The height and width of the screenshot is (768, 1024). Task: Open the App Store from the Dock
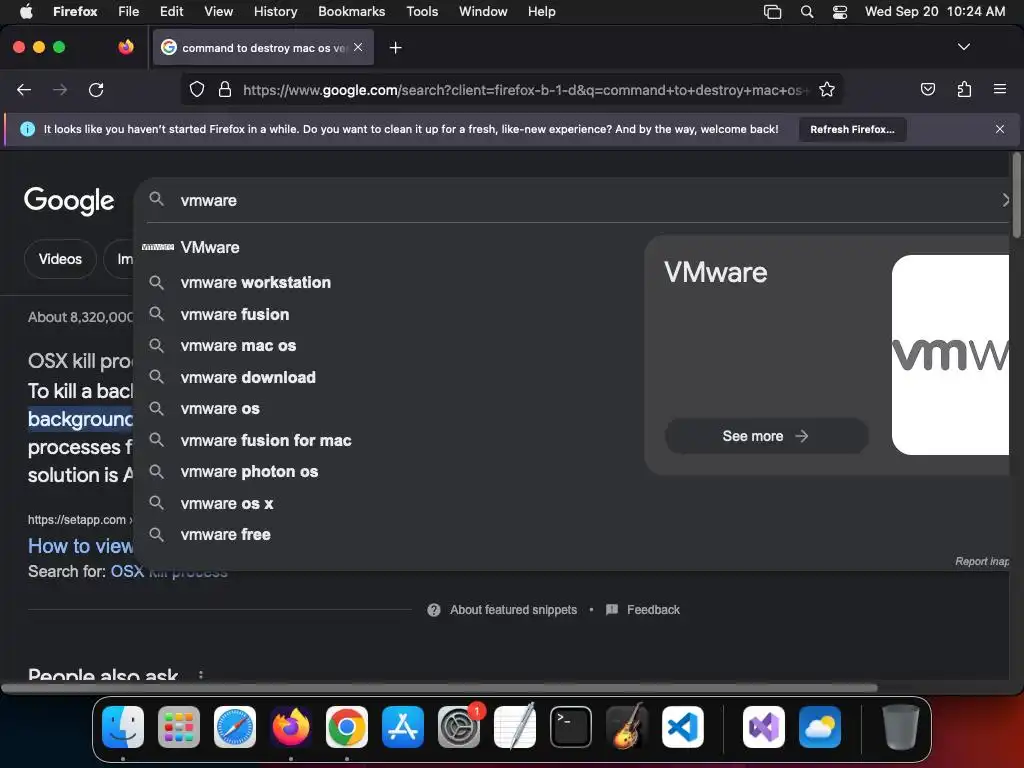pos(403,727)
